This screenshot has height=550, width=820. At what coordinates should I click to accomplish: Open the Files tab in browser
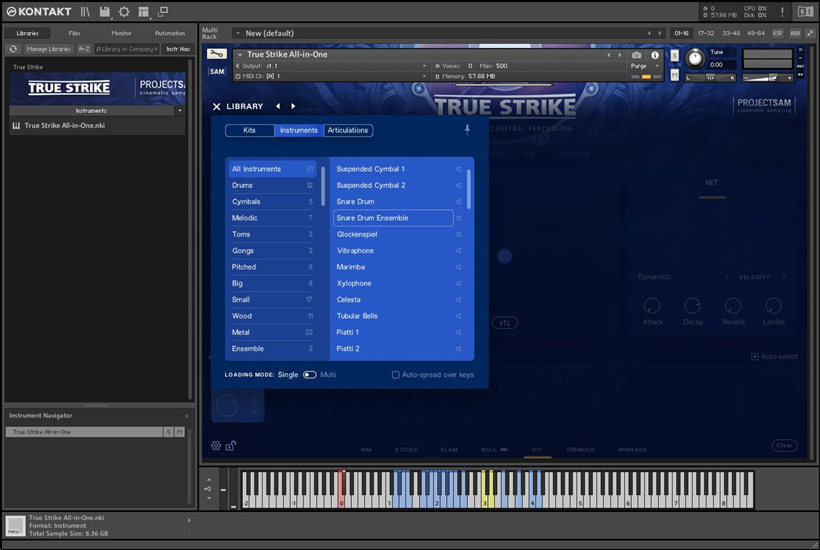click(74, 33)
